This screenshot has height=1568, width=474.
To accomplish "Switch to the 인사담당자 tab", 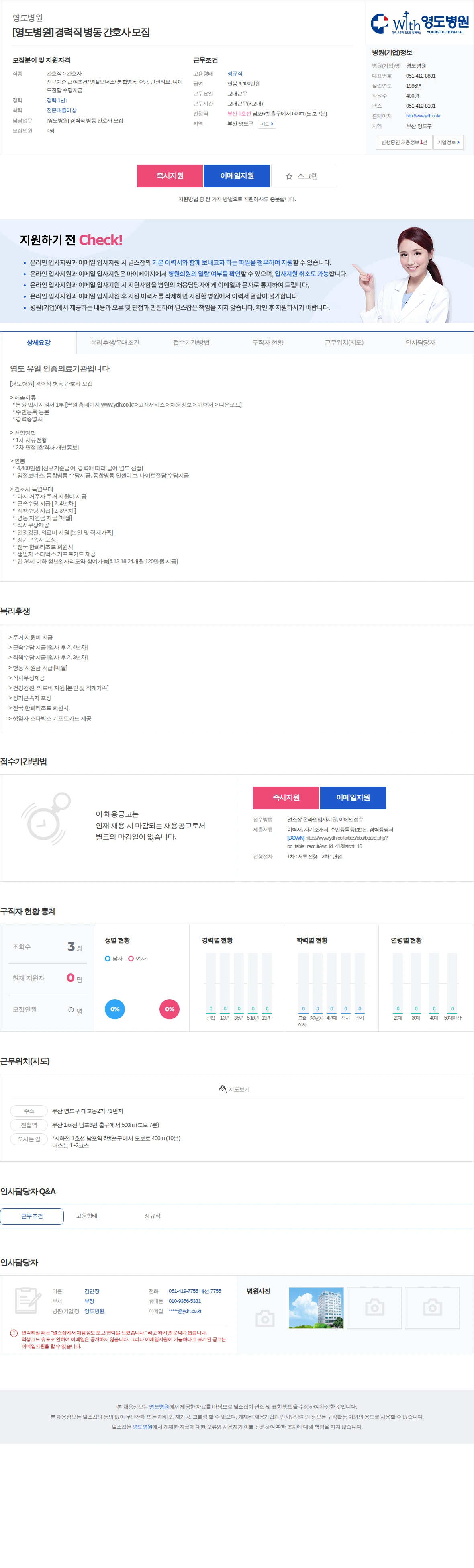I will (420, 343).
